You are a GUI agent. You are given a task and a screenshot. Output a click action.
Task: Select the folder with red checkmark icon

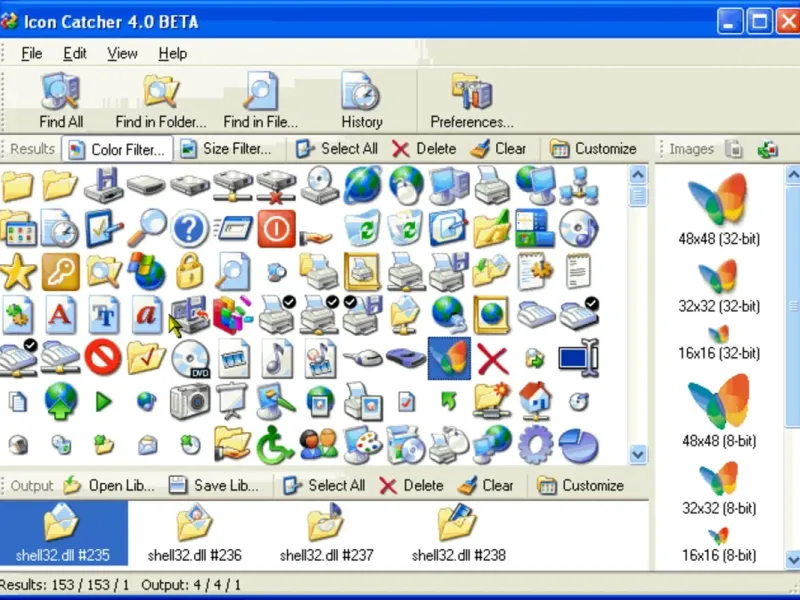pyautogui.click(x=146, y=359)
